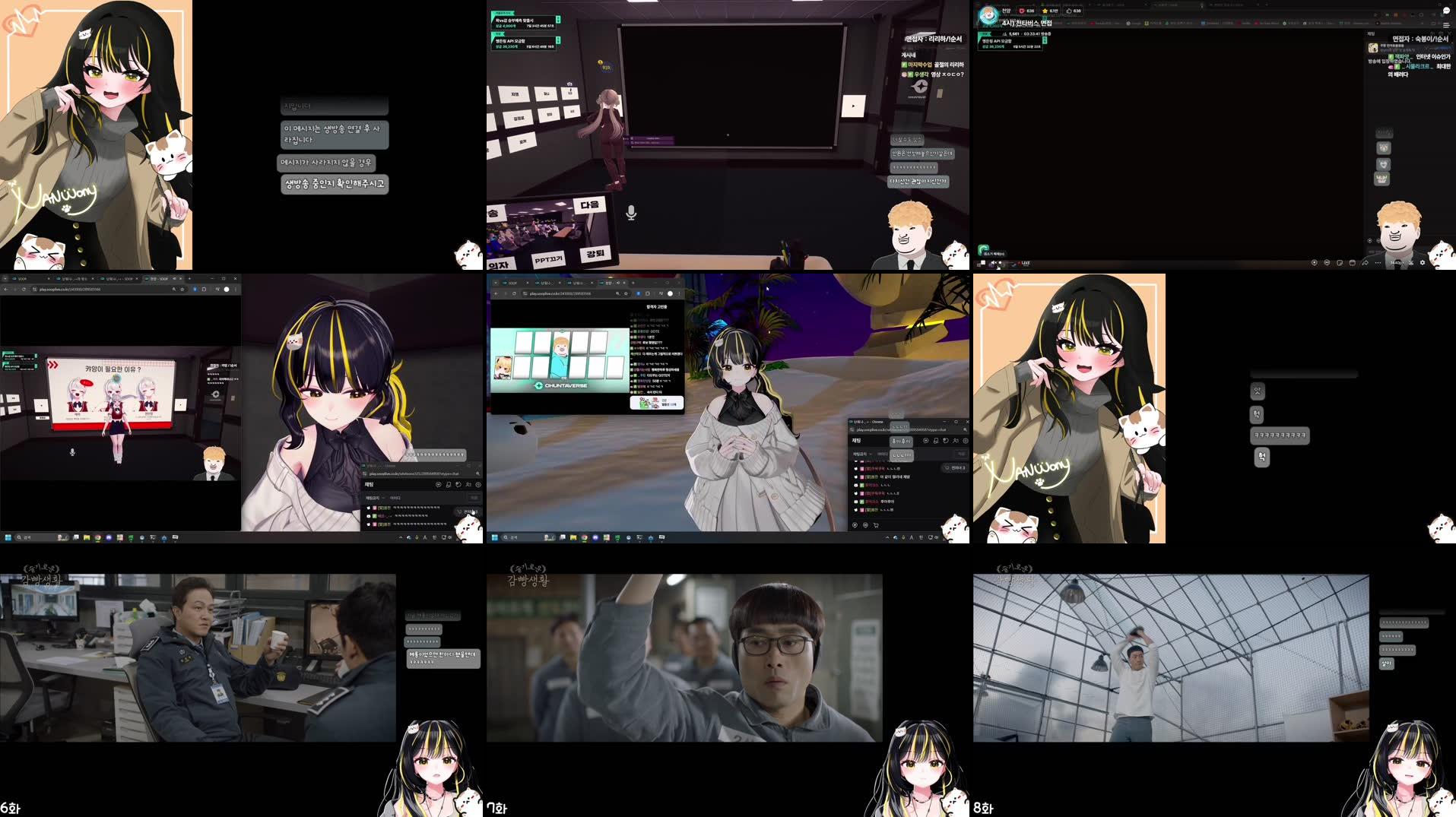The height and width of the screenshot is (817, 1456).
Task: Click the search icon in the chat popup address bar
Action: pos(965,429)
